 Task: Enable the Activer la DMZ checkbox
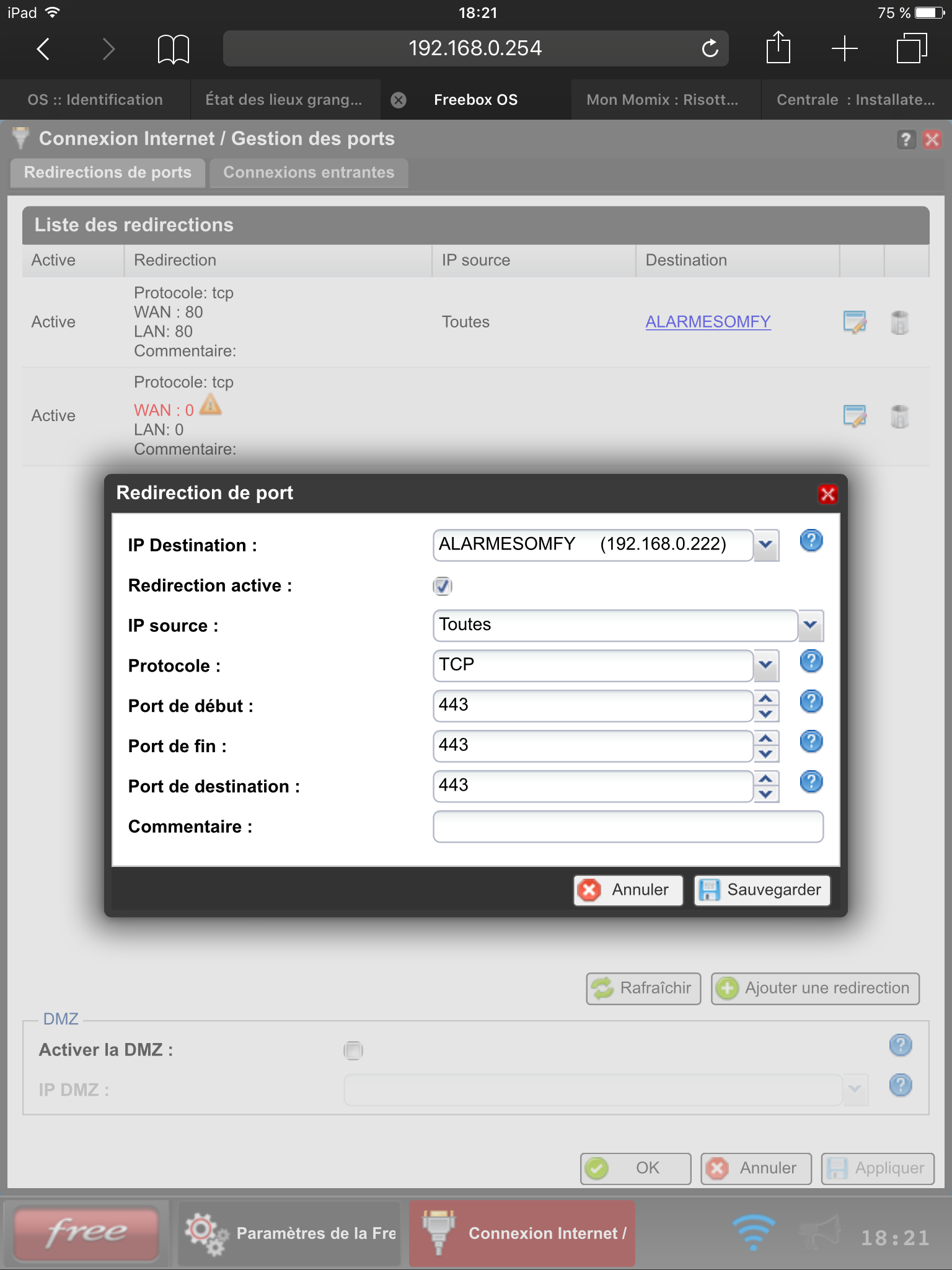point(353,1050)
